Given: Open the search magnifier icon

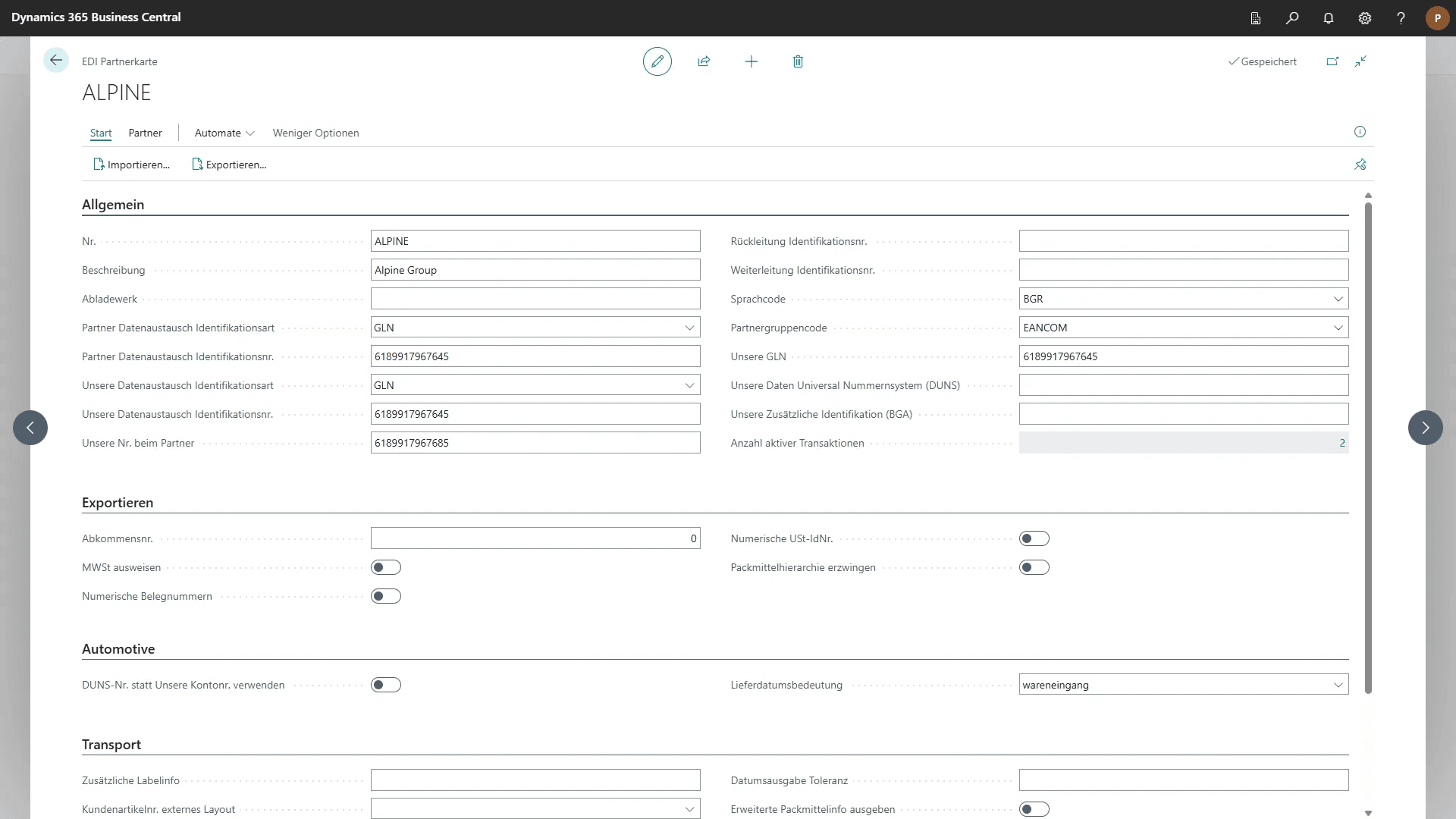Looking at the screenshot, I should [x=1292, y=18].
